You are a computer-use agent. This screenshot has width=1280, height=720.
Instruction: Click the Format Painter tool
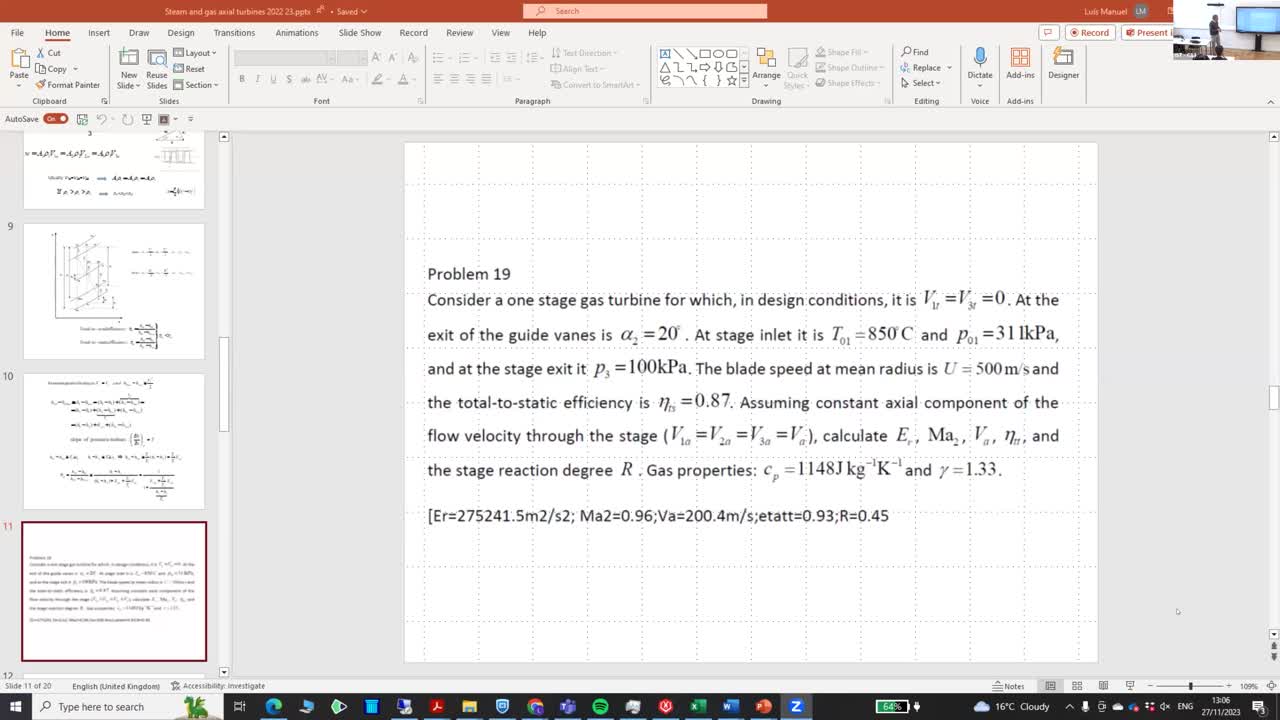(67, 85)
